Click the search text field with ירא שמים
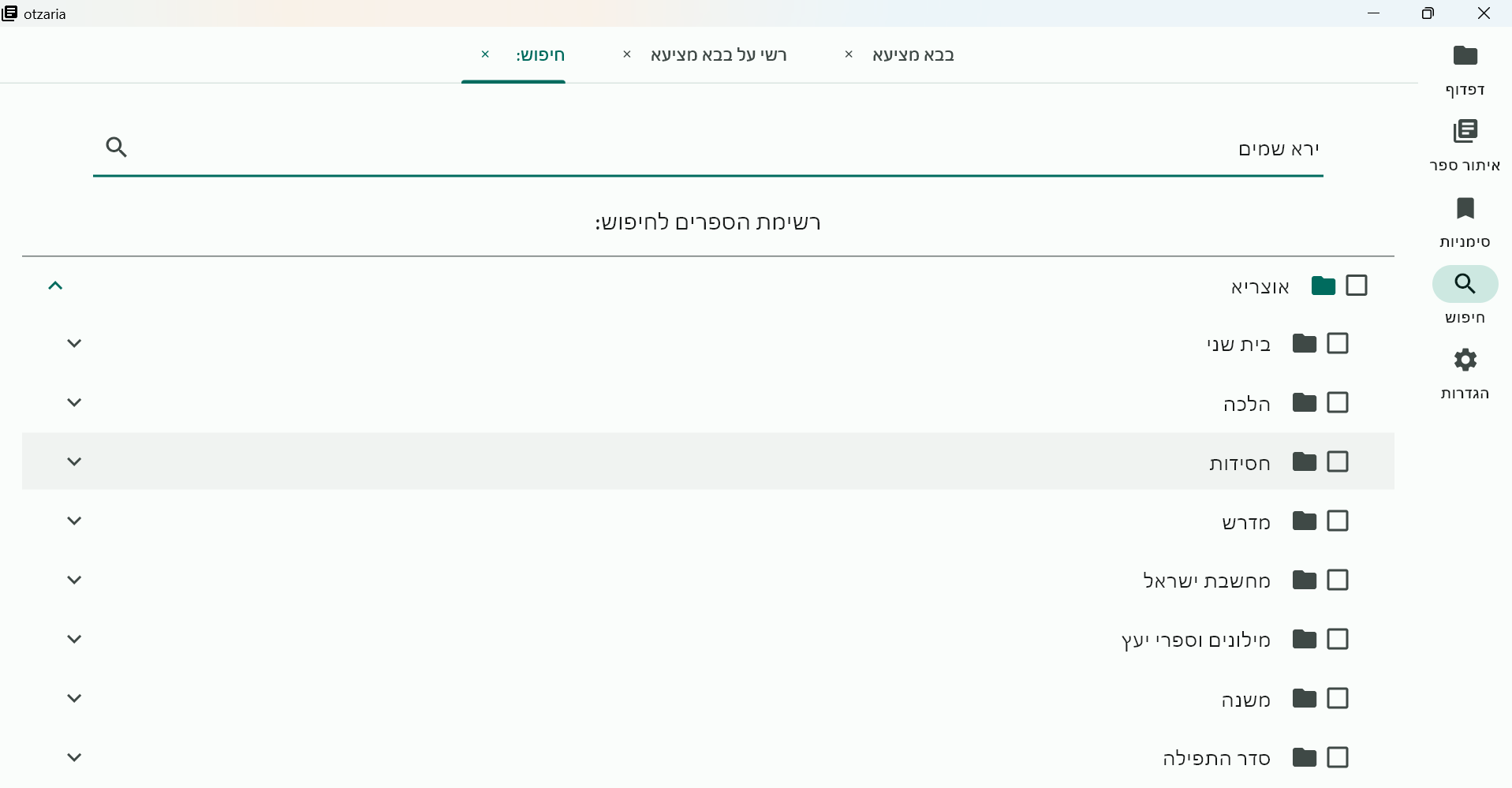Image resolution: width=1512 pixels, height=788 pixels. click(710, 148)
